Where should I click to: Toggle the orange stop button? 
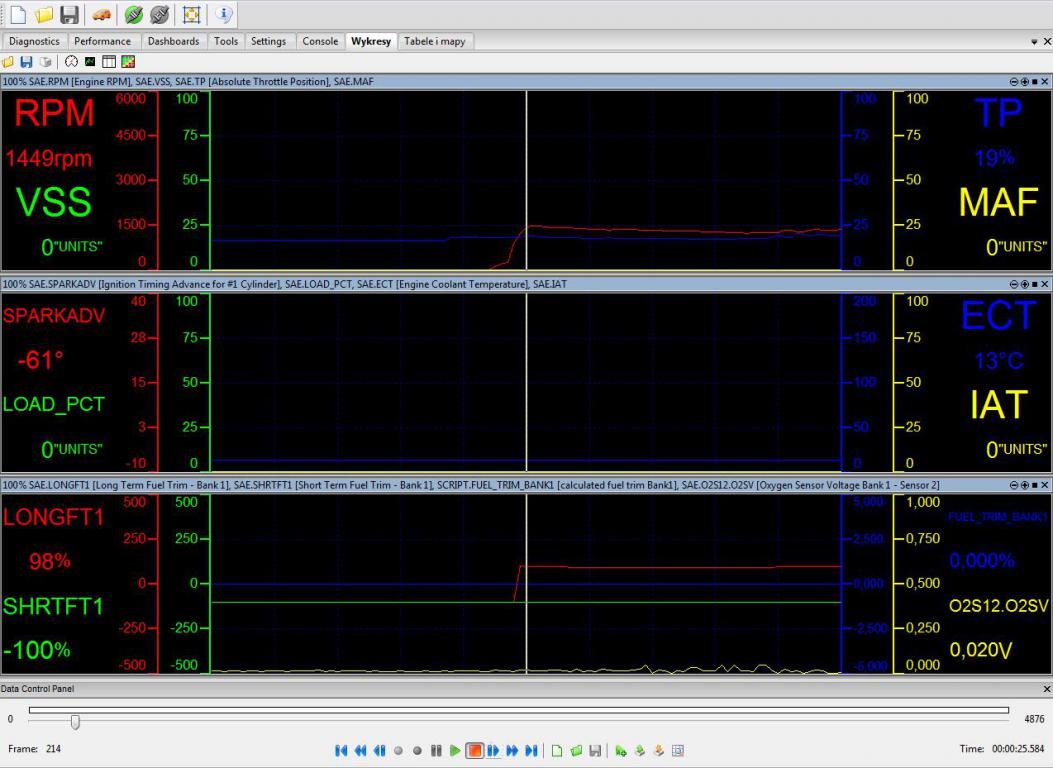(475, 750)
